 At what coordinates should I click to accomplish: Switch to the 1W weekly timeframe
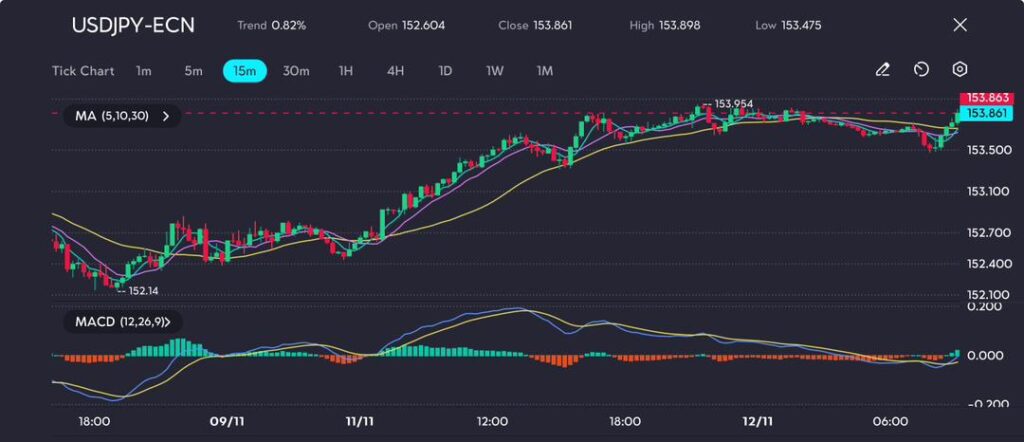494,71
